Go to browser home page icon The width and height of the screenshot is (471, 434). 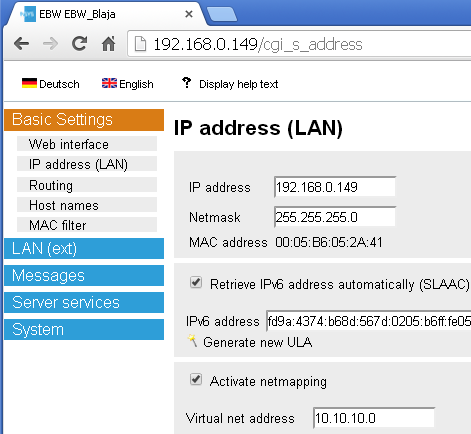click(x=108, y=43)
